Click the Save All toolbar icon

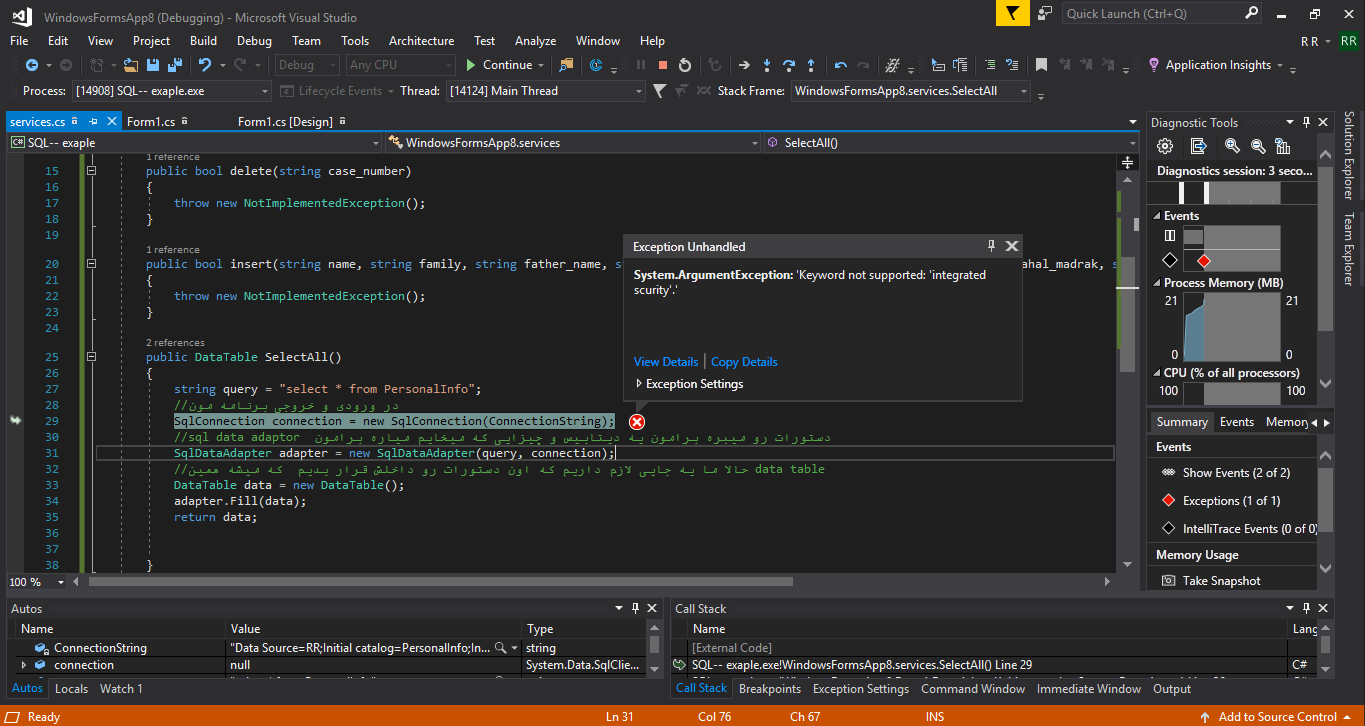[175, 65]
